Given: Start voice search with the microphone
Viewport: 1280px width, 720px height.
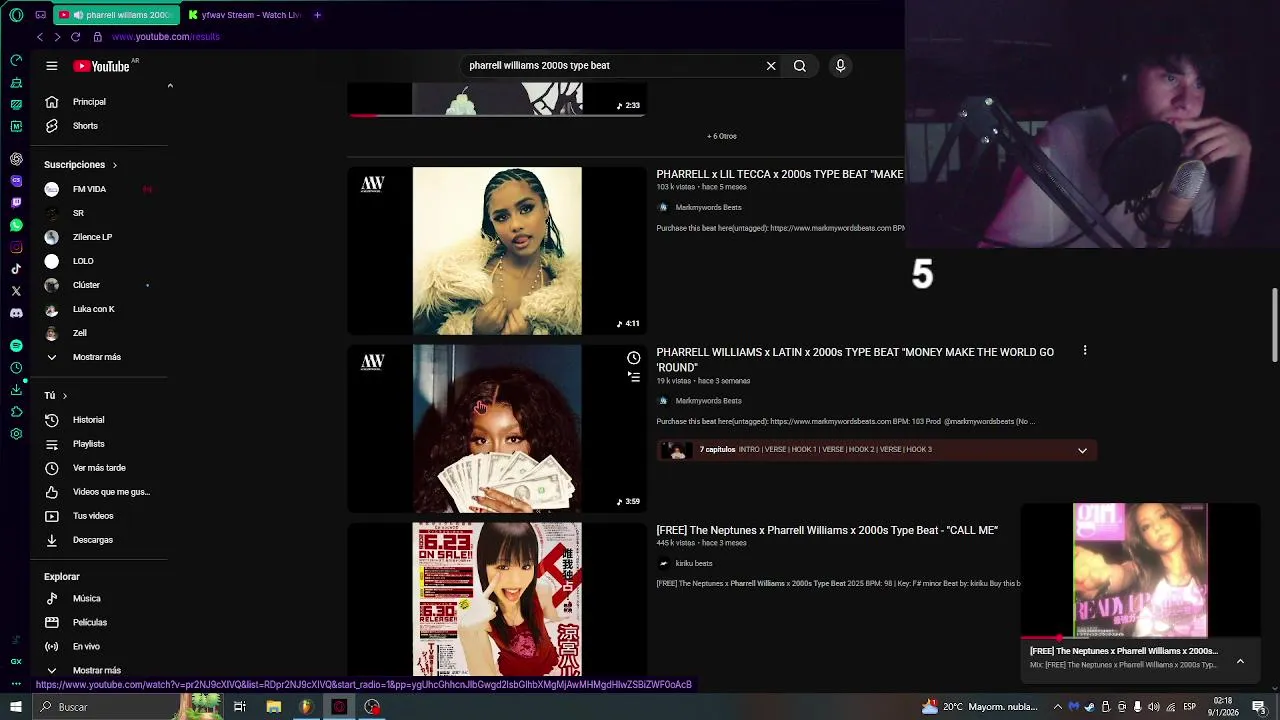Looking at the screenshot, I should [840, 66].
